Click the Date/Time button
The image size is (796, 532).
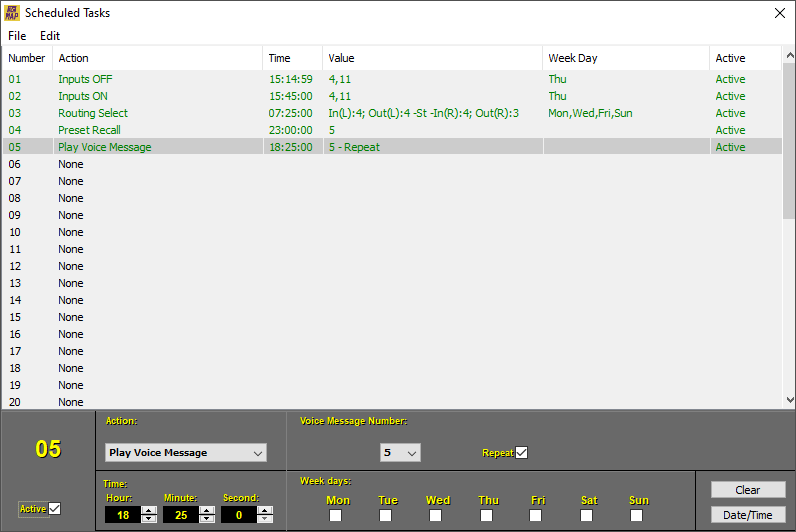tap(747, 515)
